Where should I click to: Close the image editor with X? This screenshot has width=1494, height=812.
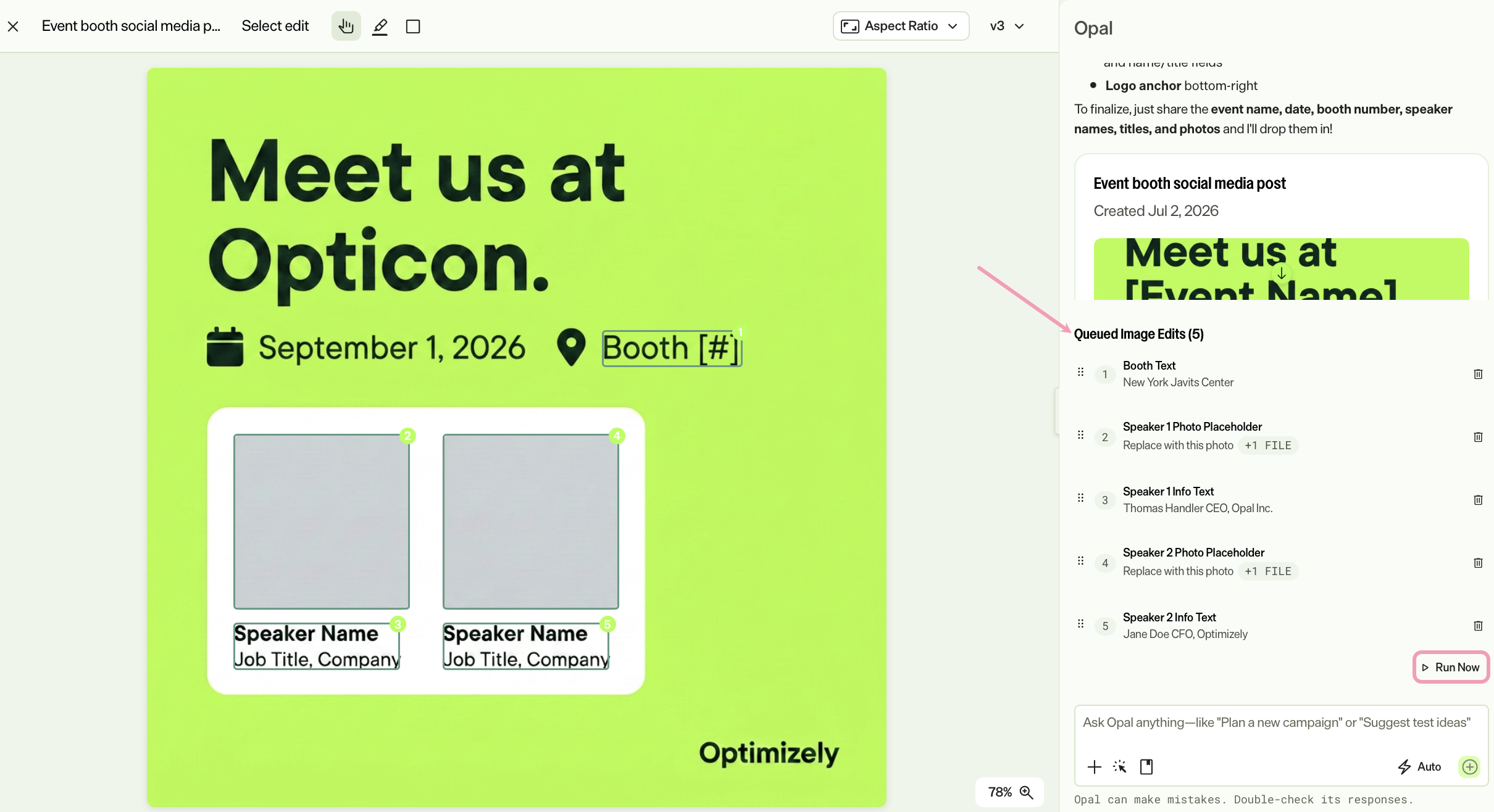click(13, 26)
